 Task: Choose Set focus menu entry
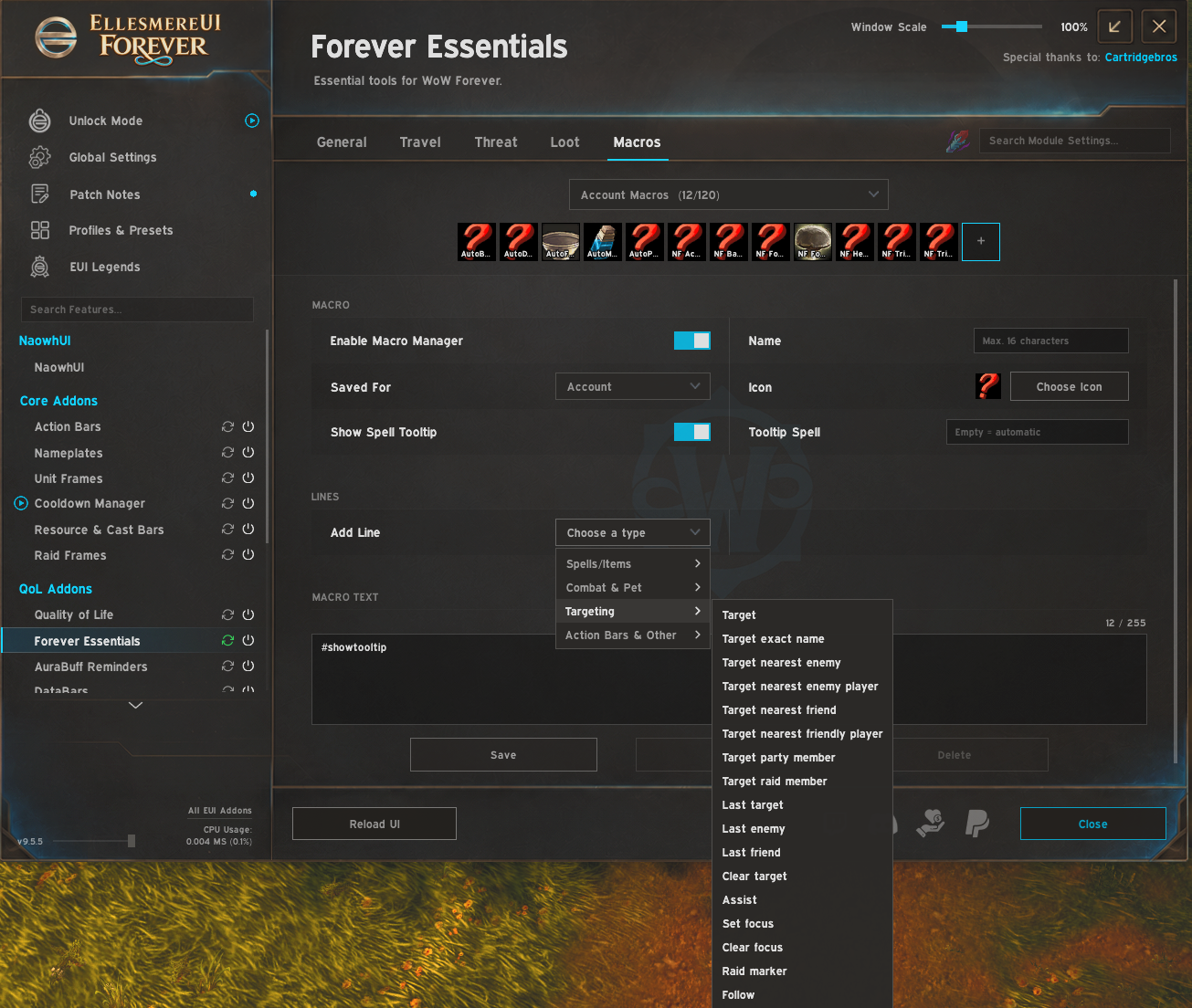tap(802, 923)
